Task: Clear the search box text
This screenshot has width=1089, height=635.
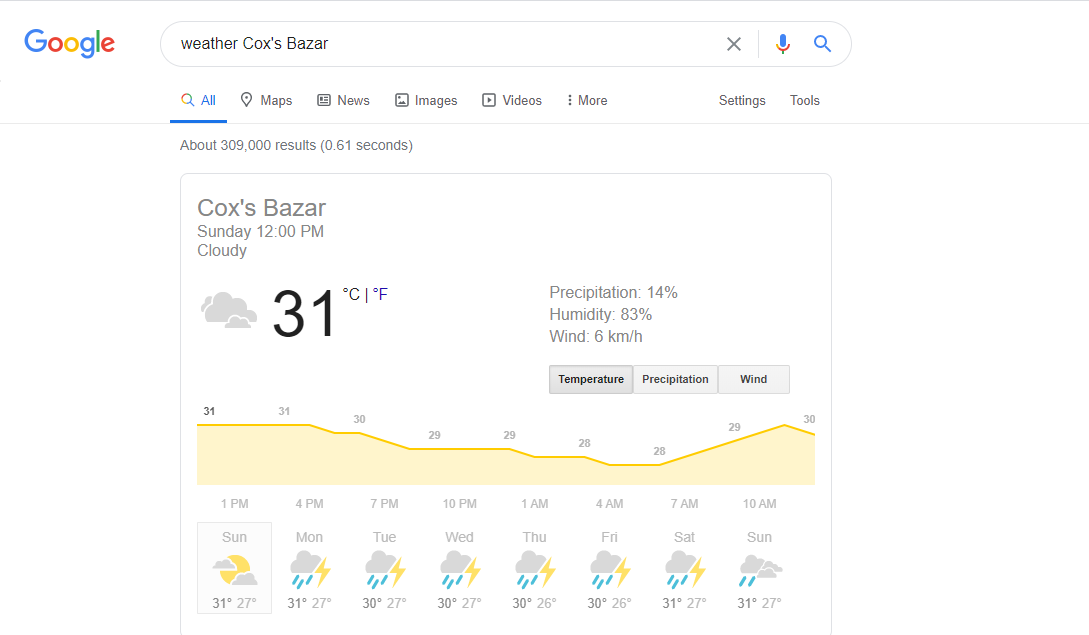Action: tap(734, 44)
